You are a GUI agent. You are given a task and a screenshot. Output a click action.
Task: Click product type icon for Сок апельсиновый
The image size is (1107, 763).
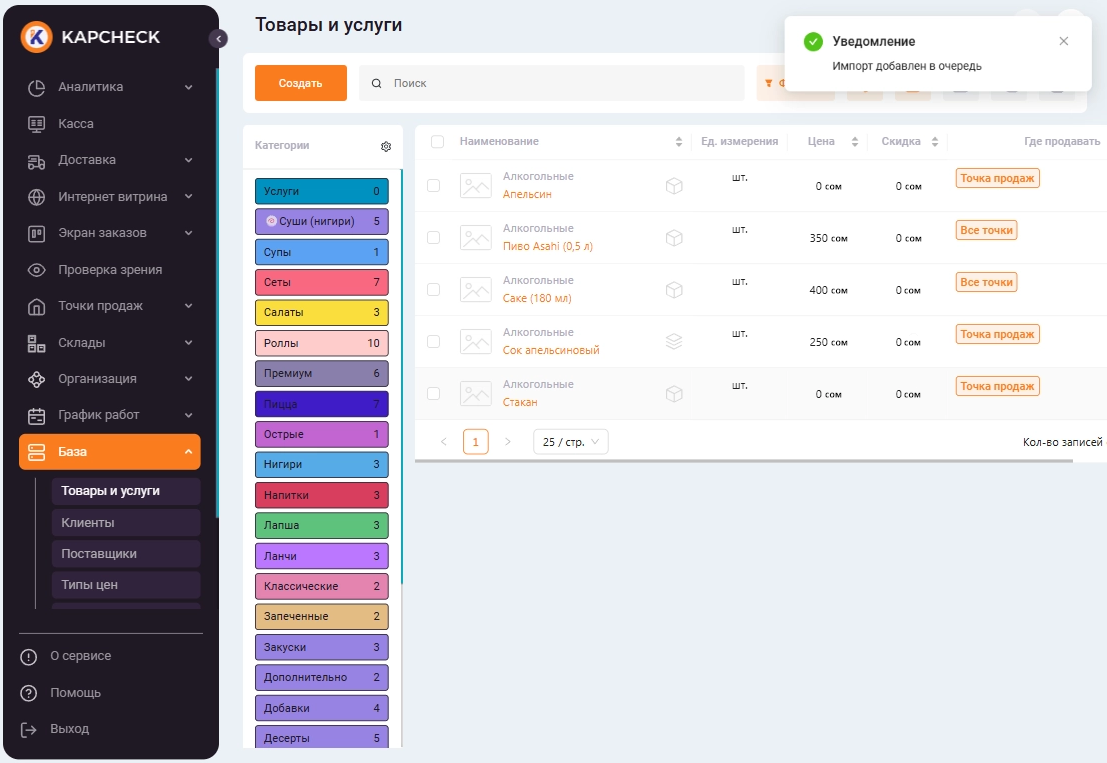(674, 342)
